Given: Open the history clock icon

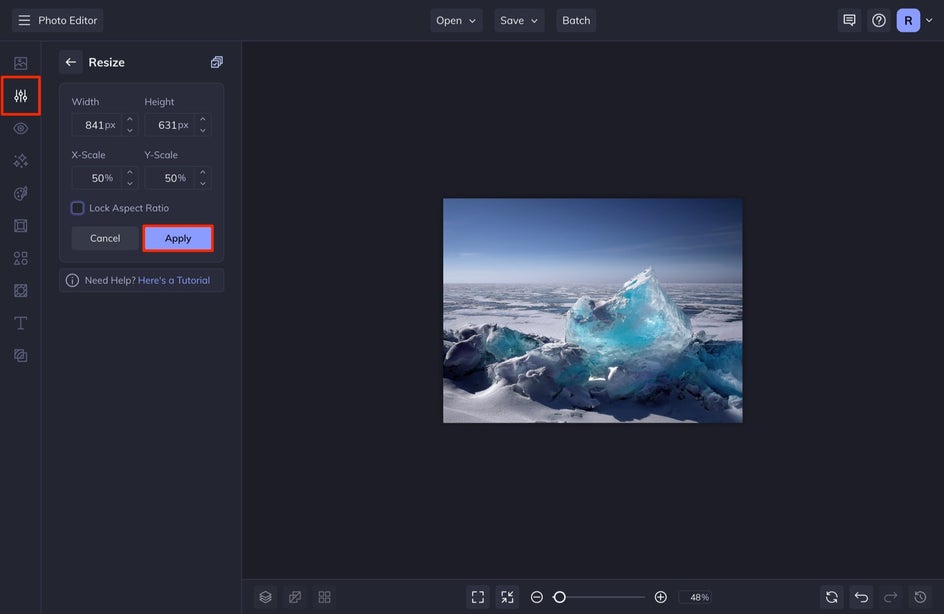Looking at the screenshot, I should click(x=920, y=597).
